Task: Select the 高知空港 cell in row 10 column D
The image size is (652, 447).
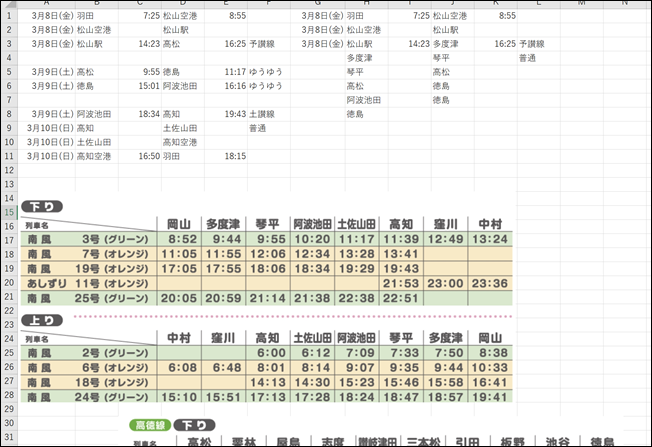Action: tap(183, 142)
